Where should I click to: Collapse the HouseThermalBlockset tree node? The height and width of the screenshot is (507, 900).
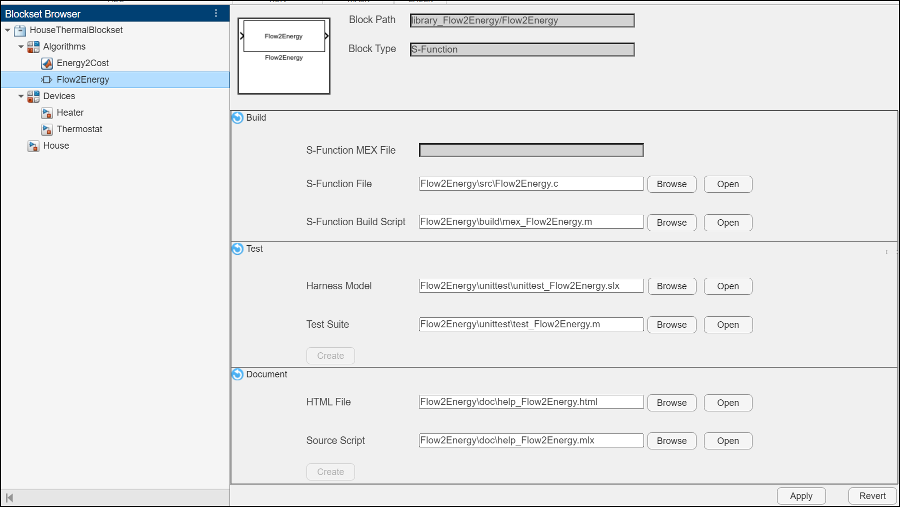coord(7,30)
